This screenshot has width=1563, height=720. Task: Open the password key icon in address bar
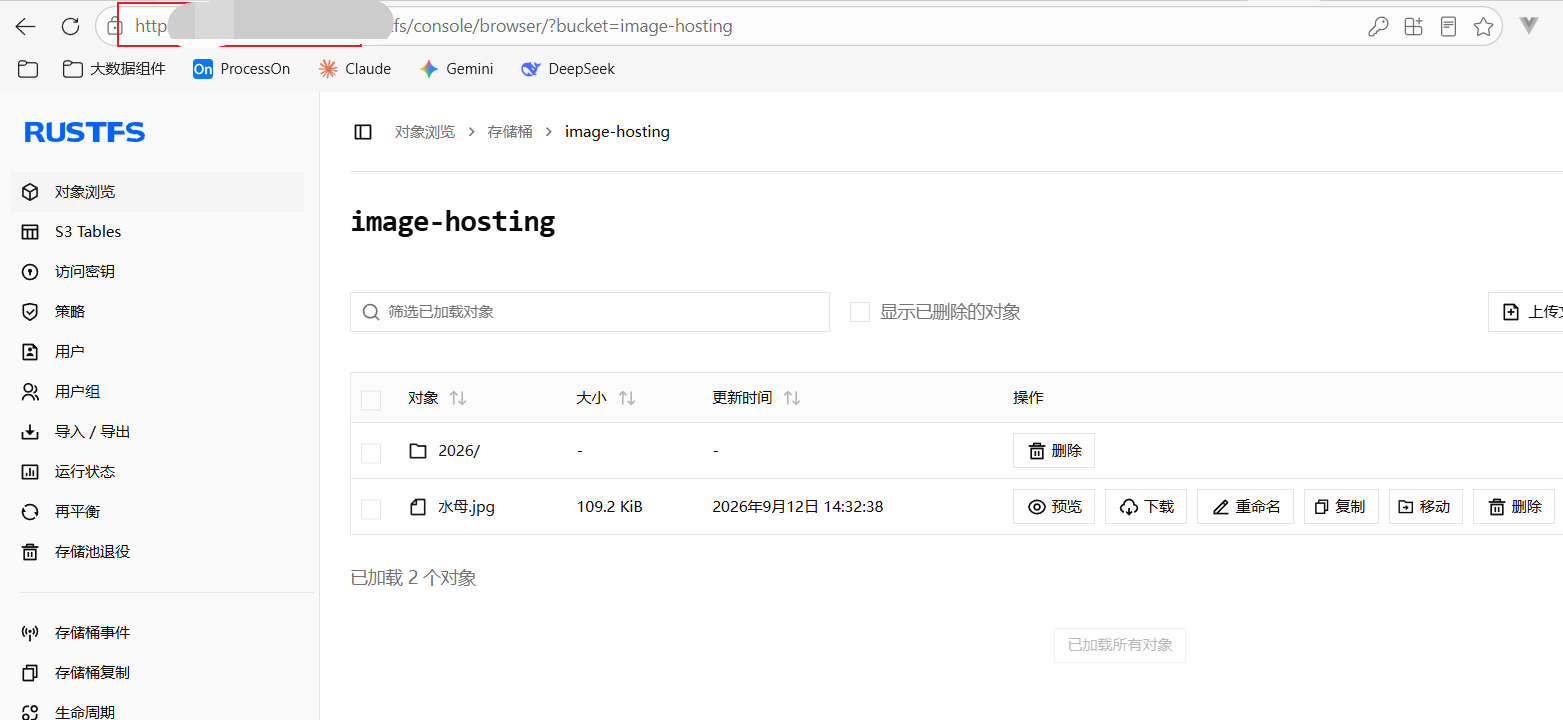click(1378, 27)
